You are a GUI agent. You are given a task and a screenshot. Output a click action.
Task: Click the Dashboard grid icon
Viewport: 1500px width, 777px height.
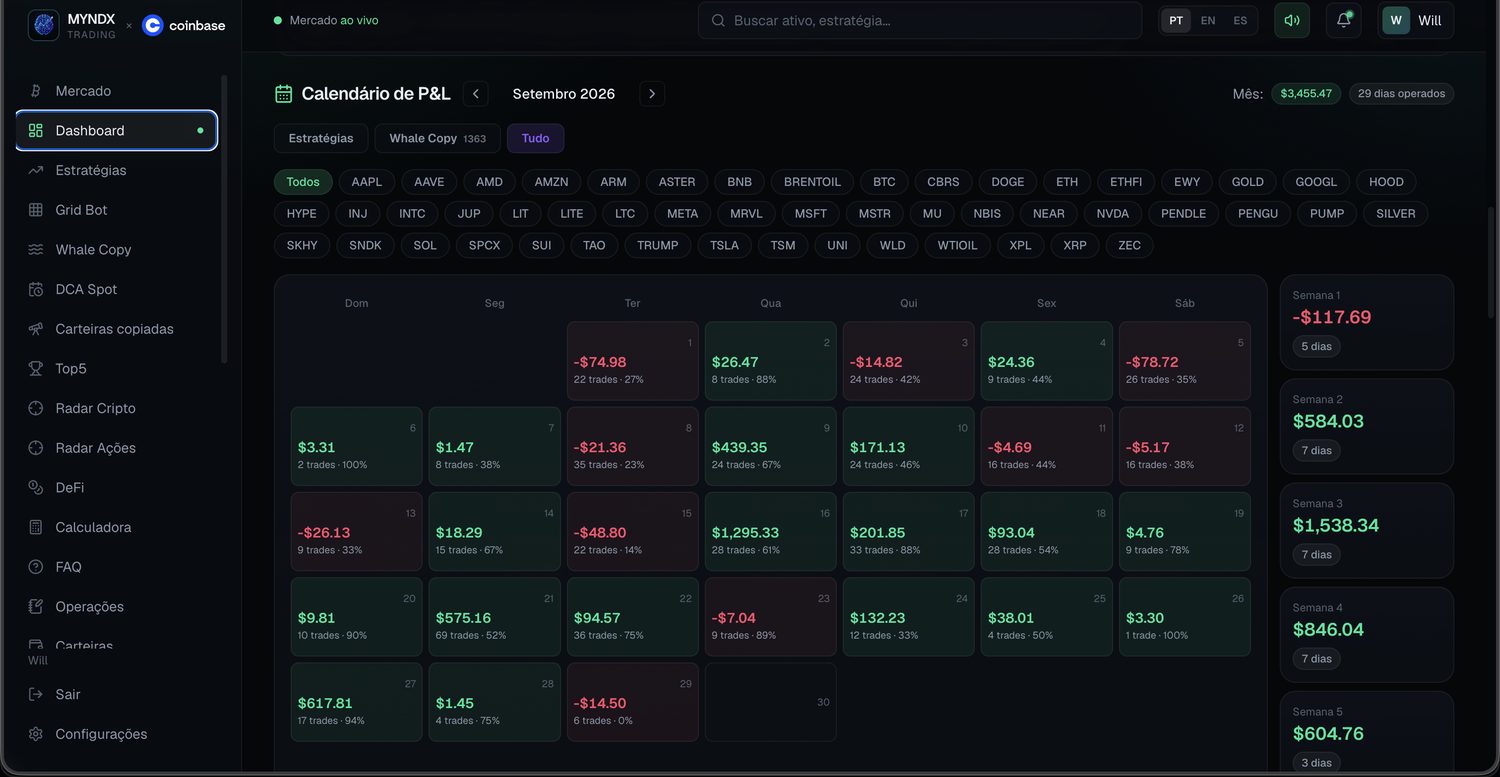click(x=36, y=131)
